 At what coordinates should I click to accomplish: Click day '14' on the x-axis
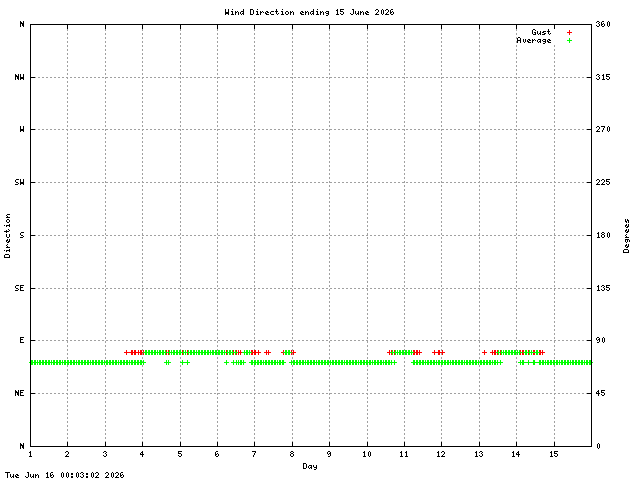point(516,454)
